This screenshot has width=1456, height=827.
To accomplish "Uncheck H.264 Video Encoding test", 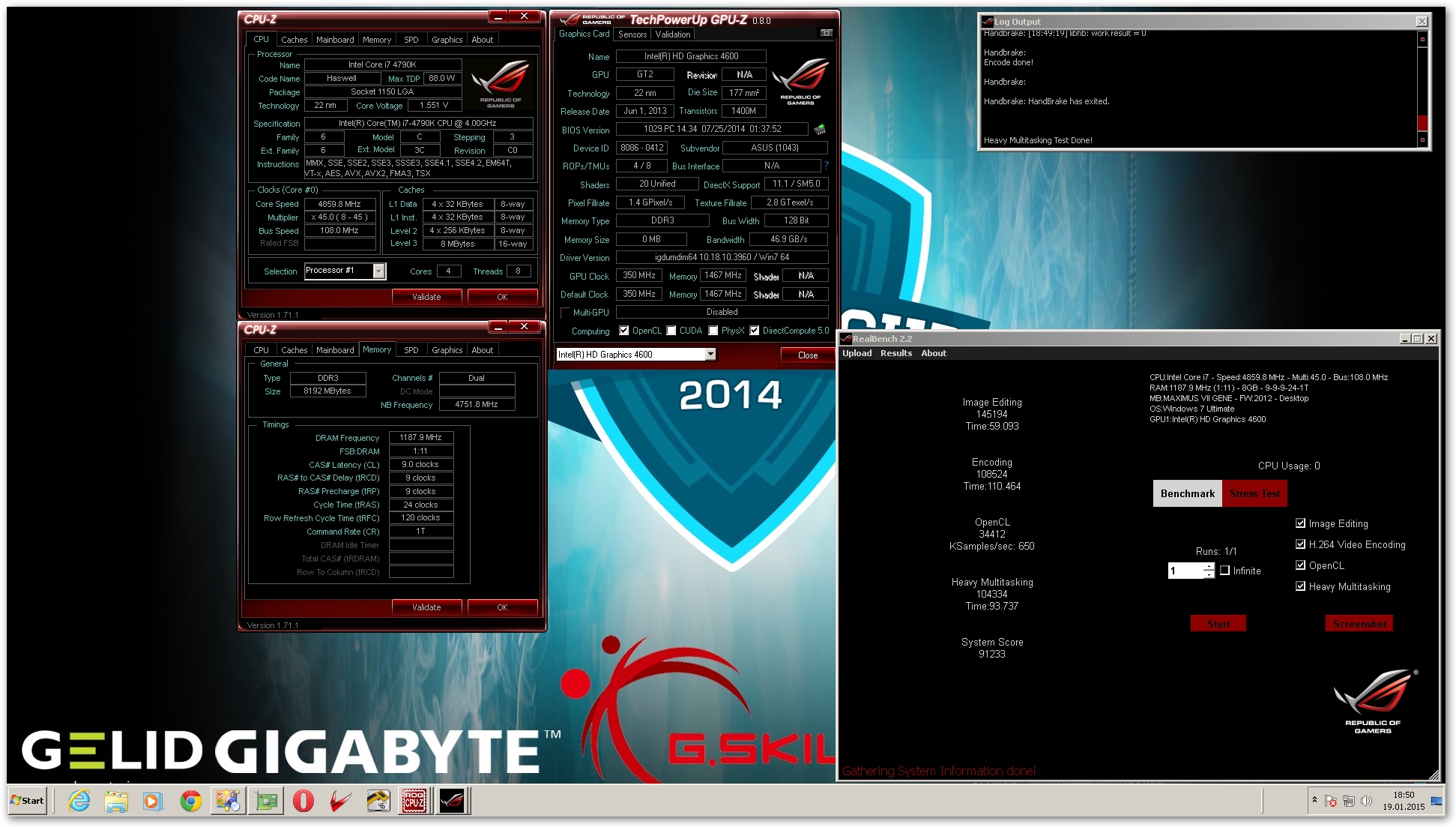I will point(1301,544).
